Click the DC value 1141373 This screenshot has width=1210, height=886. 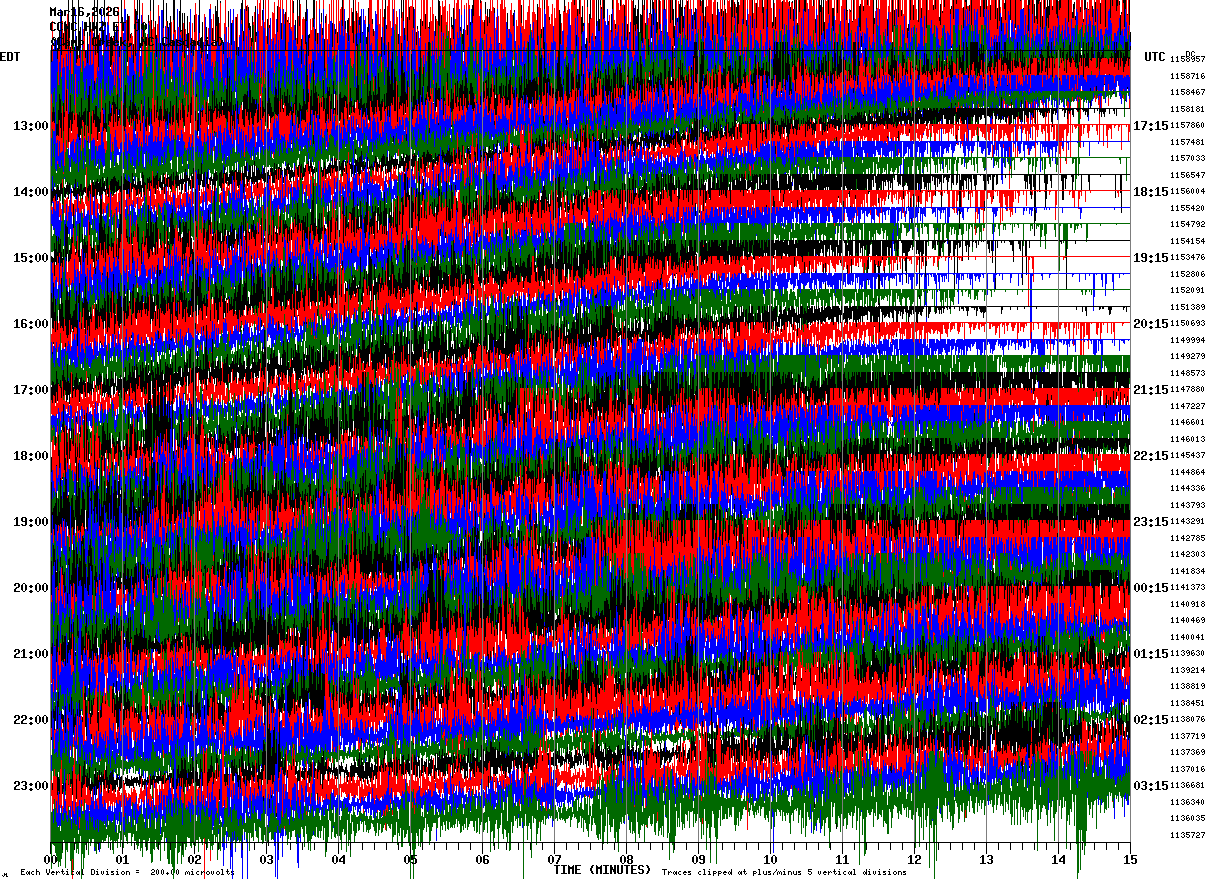click(x=1187, y=588)
